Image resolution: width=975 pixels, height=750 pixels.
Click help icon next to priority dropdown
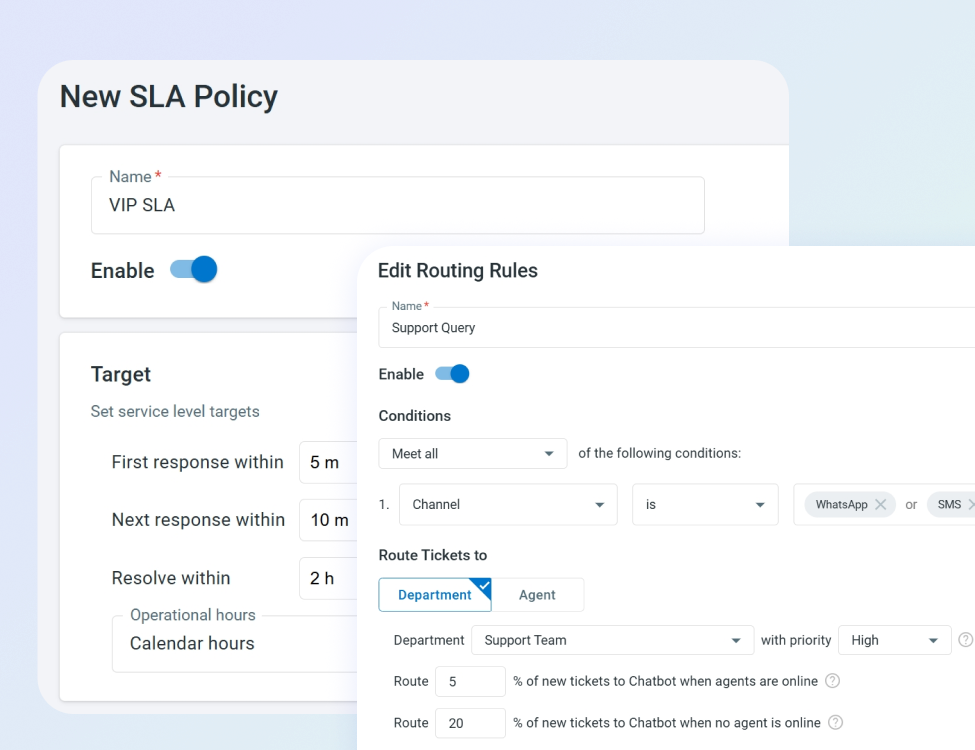(965, 640)
